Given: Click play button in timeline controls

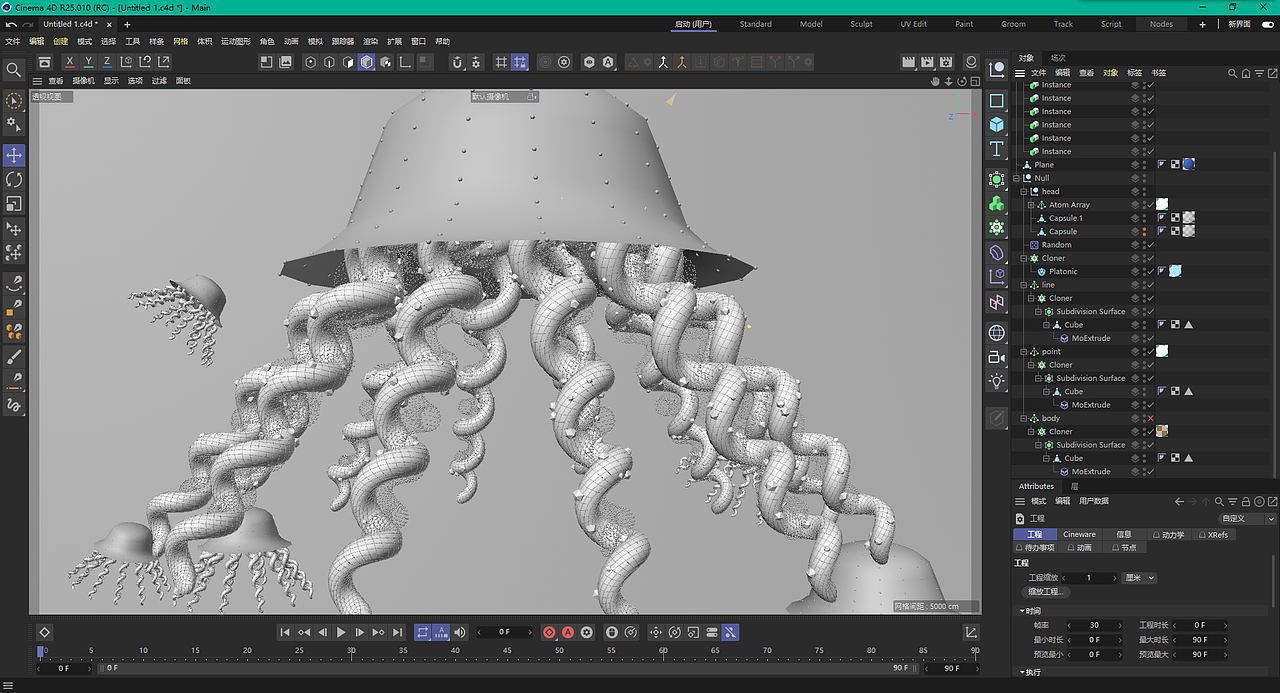Looking at the screenshot, I should point(341,632).
